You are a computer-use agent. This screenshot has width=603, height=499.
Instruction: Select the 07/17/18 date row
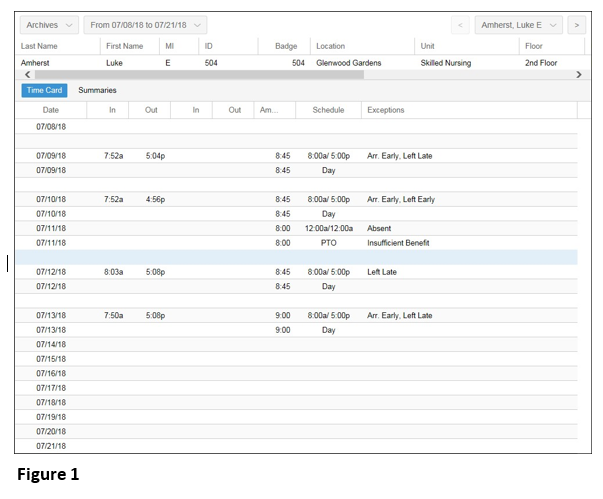[297, 388]
